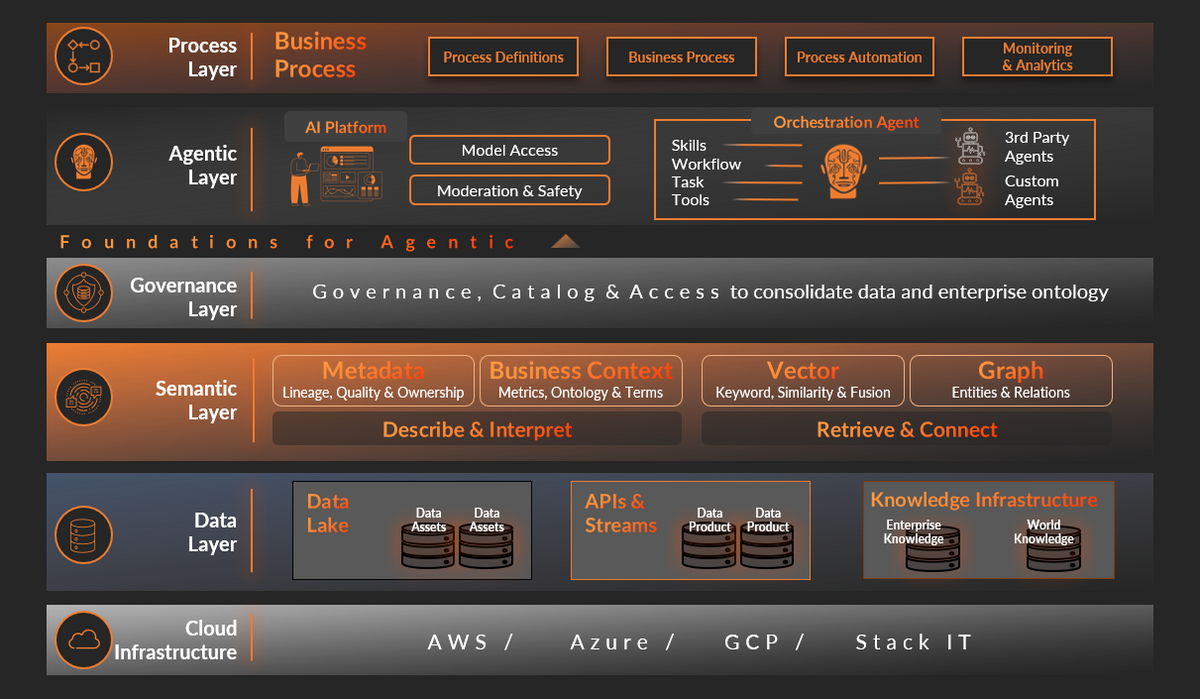This screenshot has width=1200, height=699.
Task: Click the Model Access button
Action: [x=509, y=150]
